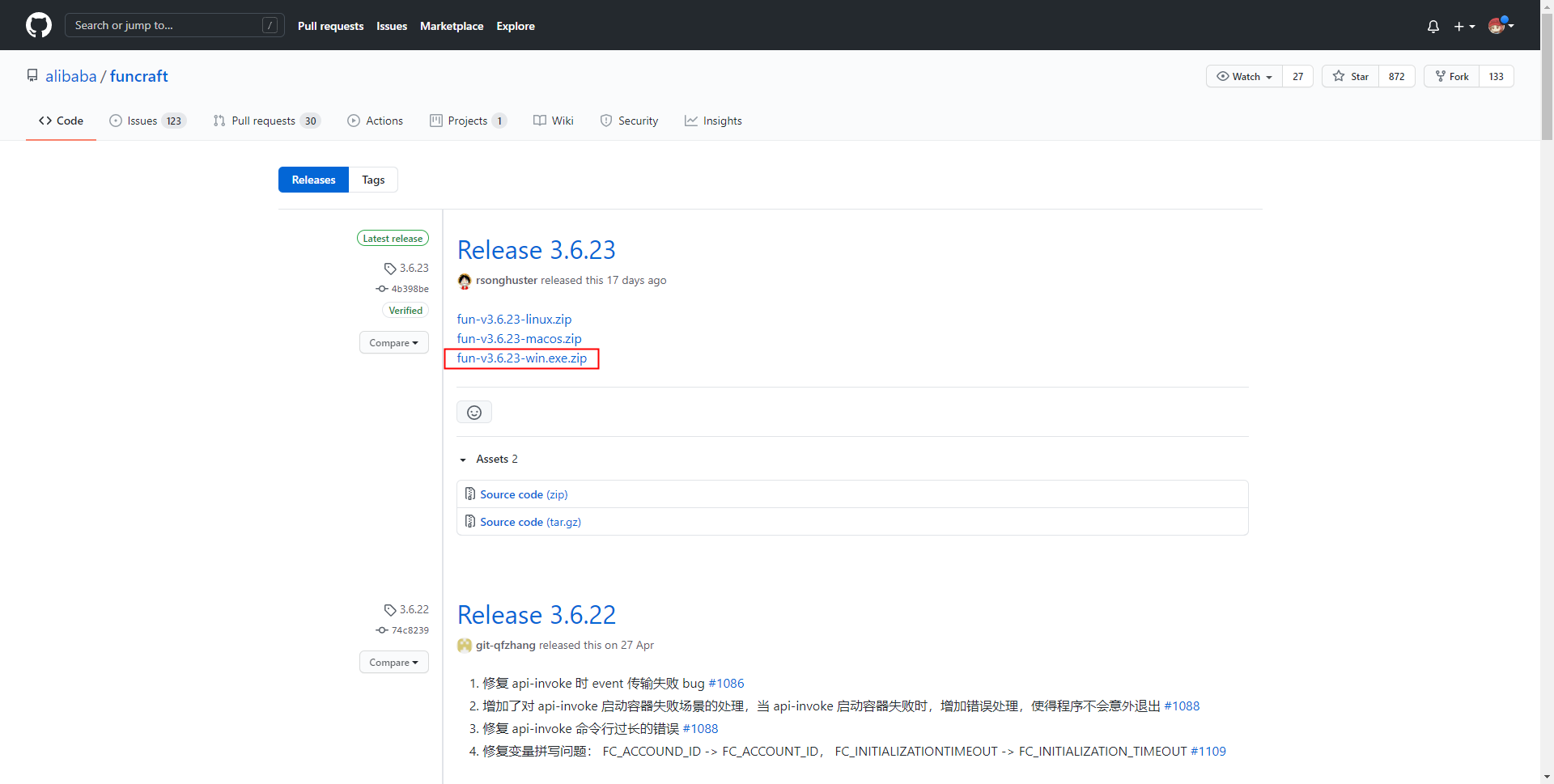Open Pull requests in top navigation
This screenshot has width=1554, height=784.
click(x=330, y=26)
